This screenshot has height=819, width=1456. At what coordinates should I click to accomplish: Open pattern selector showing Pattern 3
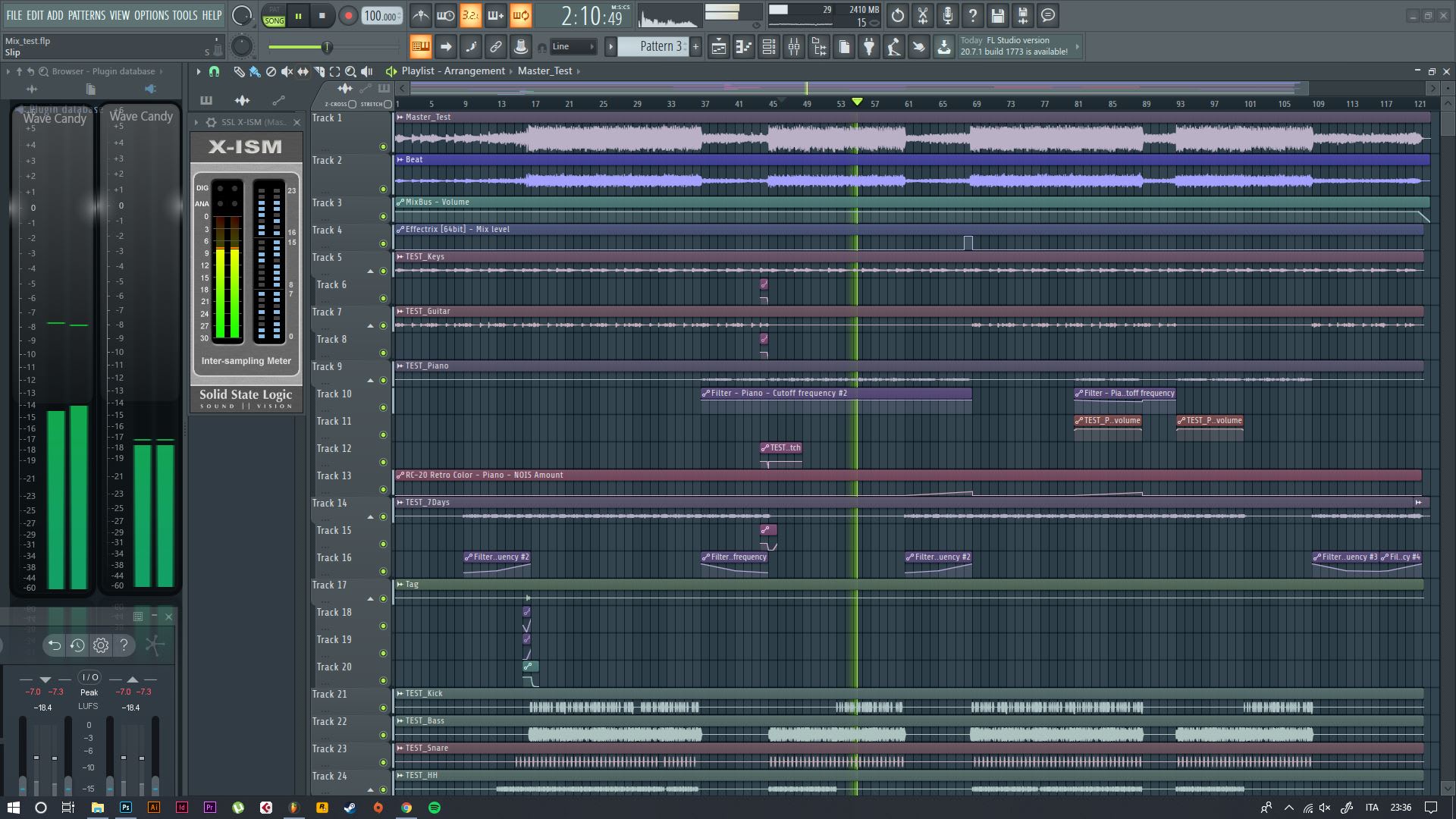coord(653,47)
